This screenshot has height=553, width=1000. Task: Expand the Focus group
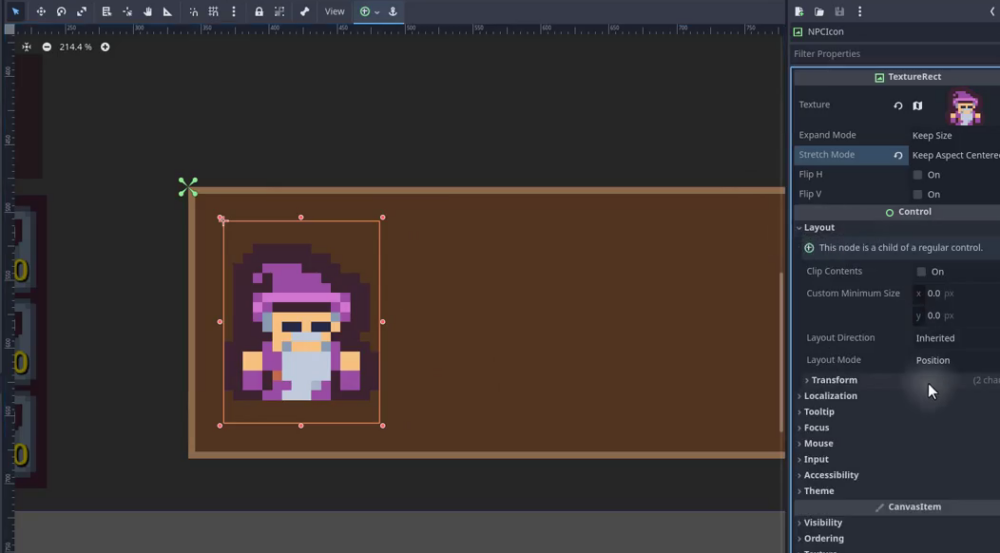[816, 427]
